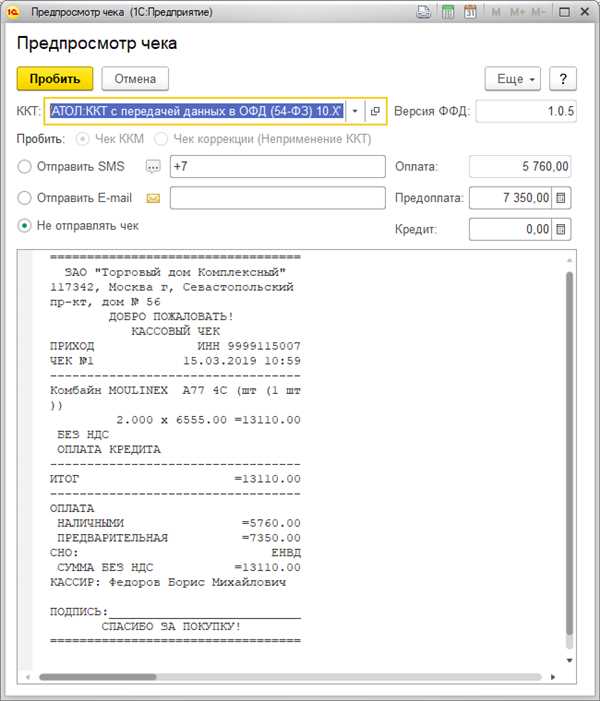Click the receipt line НАЛИЧНЫМИ =5760.00
Image resolution: width=600 pixels, height=701 pixels.
click(179, 523)
